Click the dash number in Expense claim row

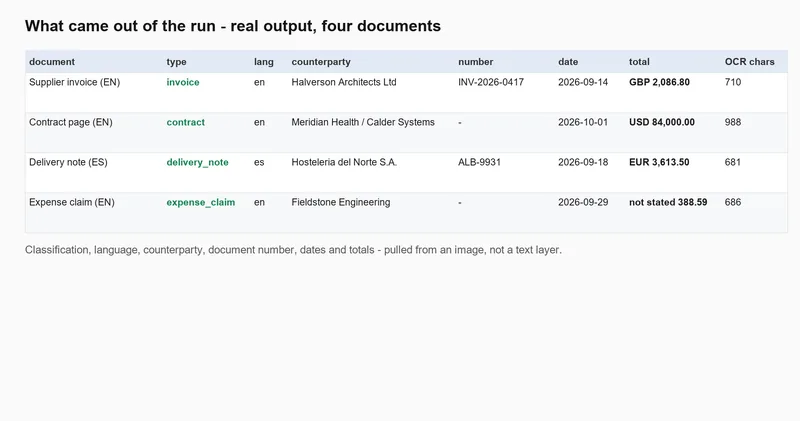point(460,203)
